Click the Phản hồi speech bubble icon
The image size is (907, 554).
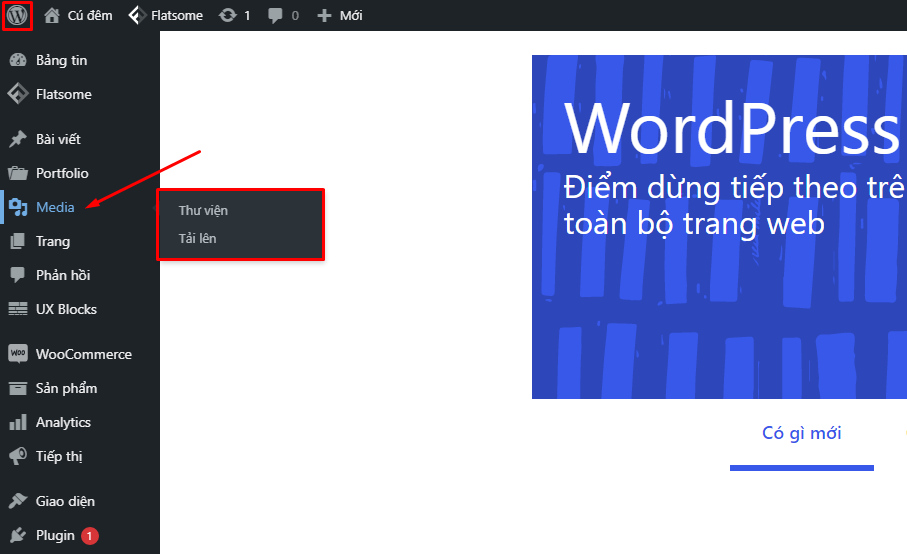[x=18, y=275]
